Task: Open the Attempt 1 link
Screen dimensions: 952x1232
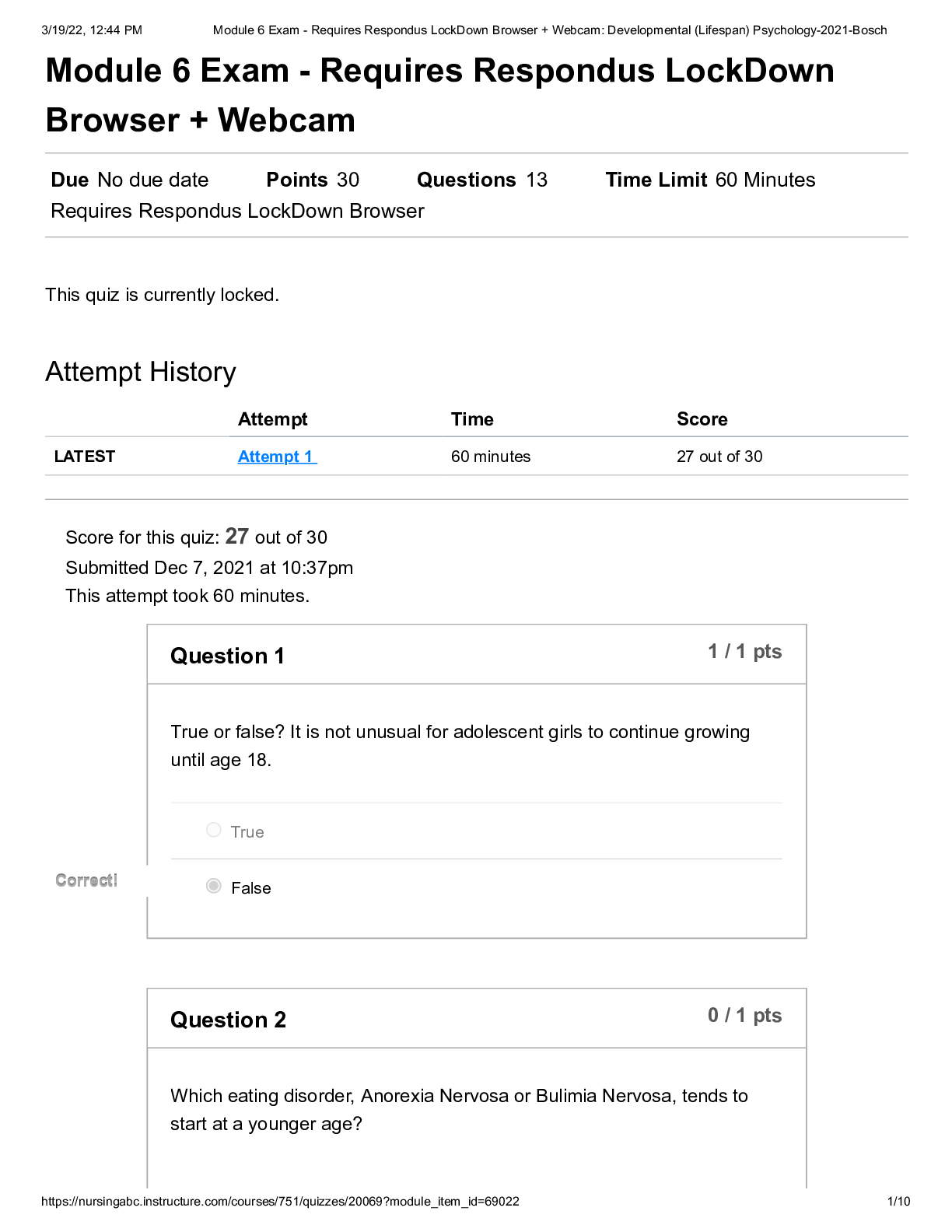Action: click(277, 457)
